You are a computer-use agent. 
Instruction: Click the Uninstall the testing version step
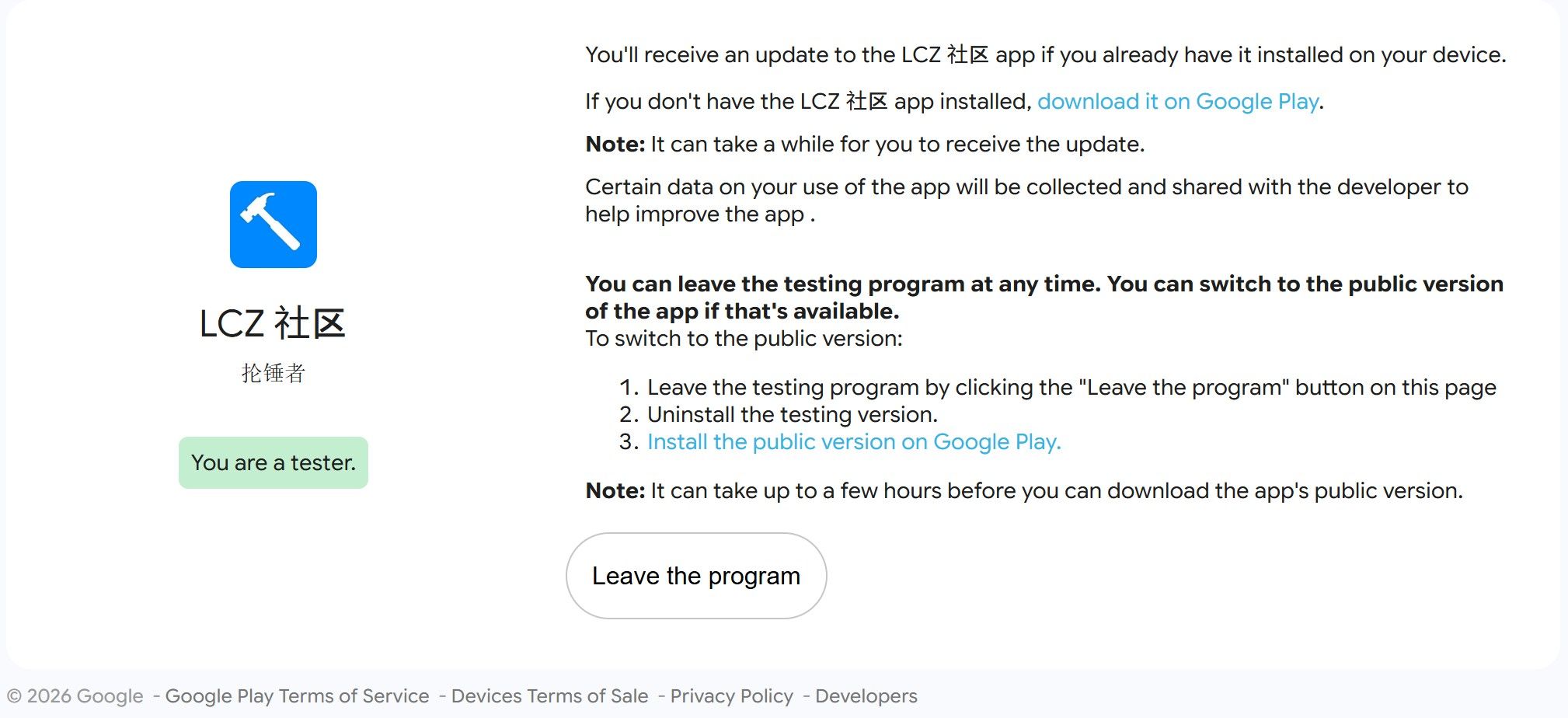[x=793, y=414]
